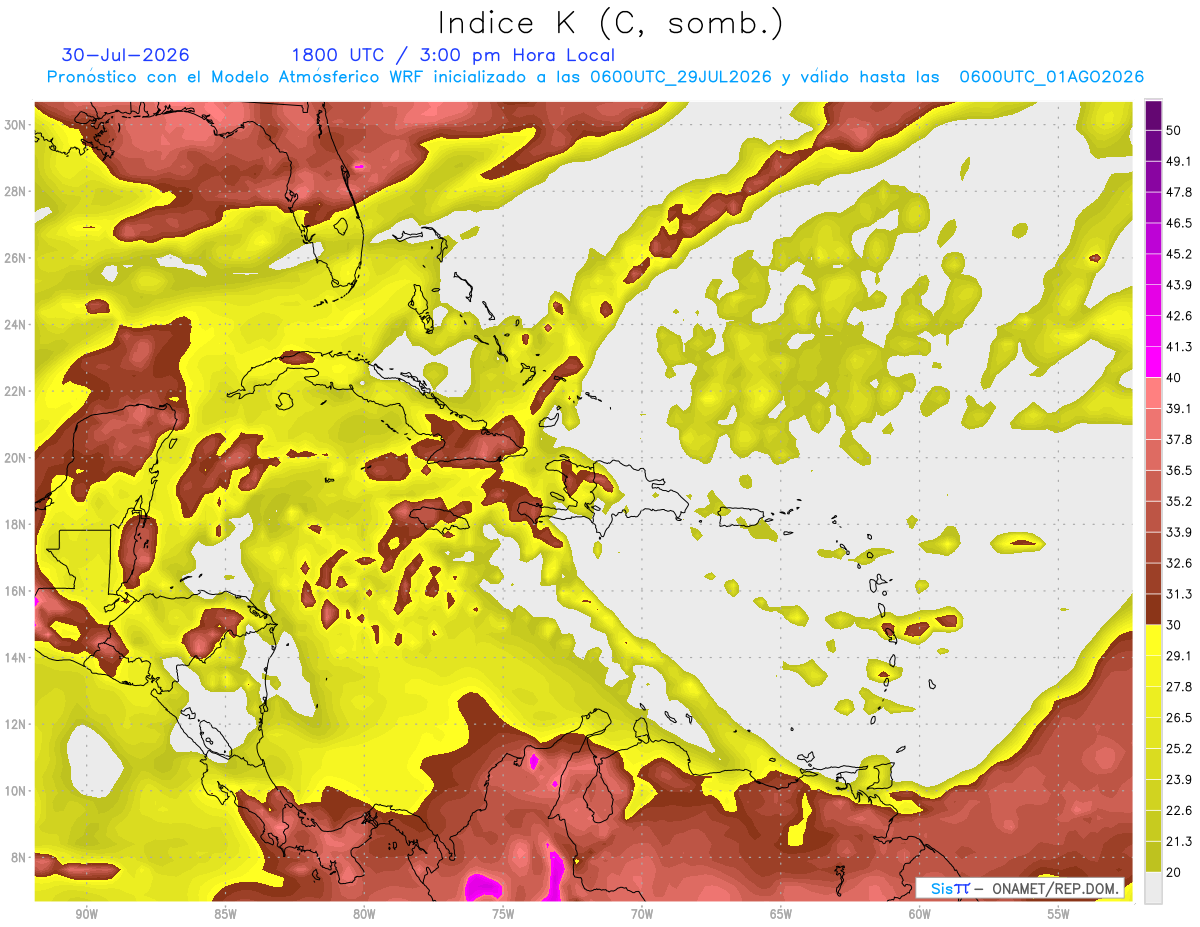Click the "60W" longitude label

(920, 914)
